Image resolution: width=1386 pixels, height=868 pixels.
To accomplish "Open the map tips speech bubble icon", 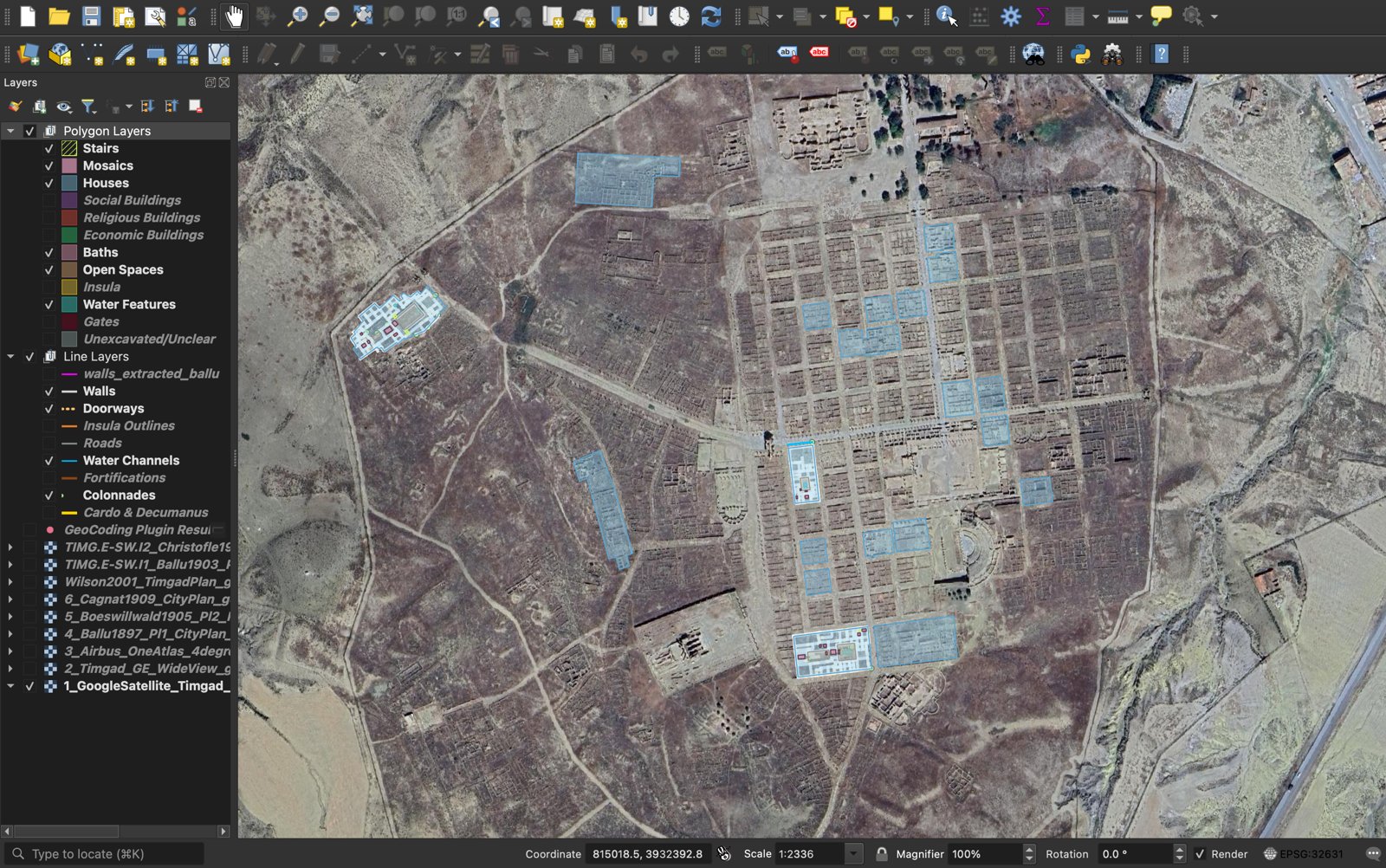I will 1161,16.
